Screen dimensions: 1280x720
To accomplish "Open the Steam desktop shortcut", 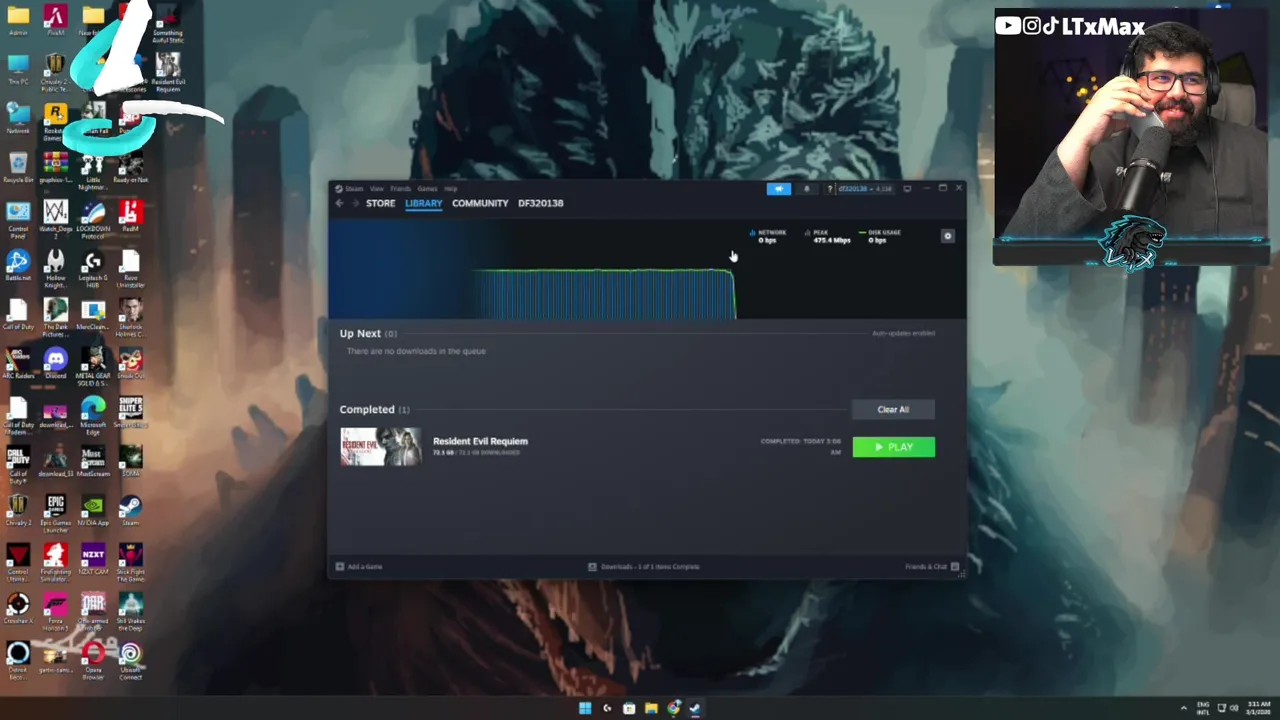I will [x=130, y=510].
